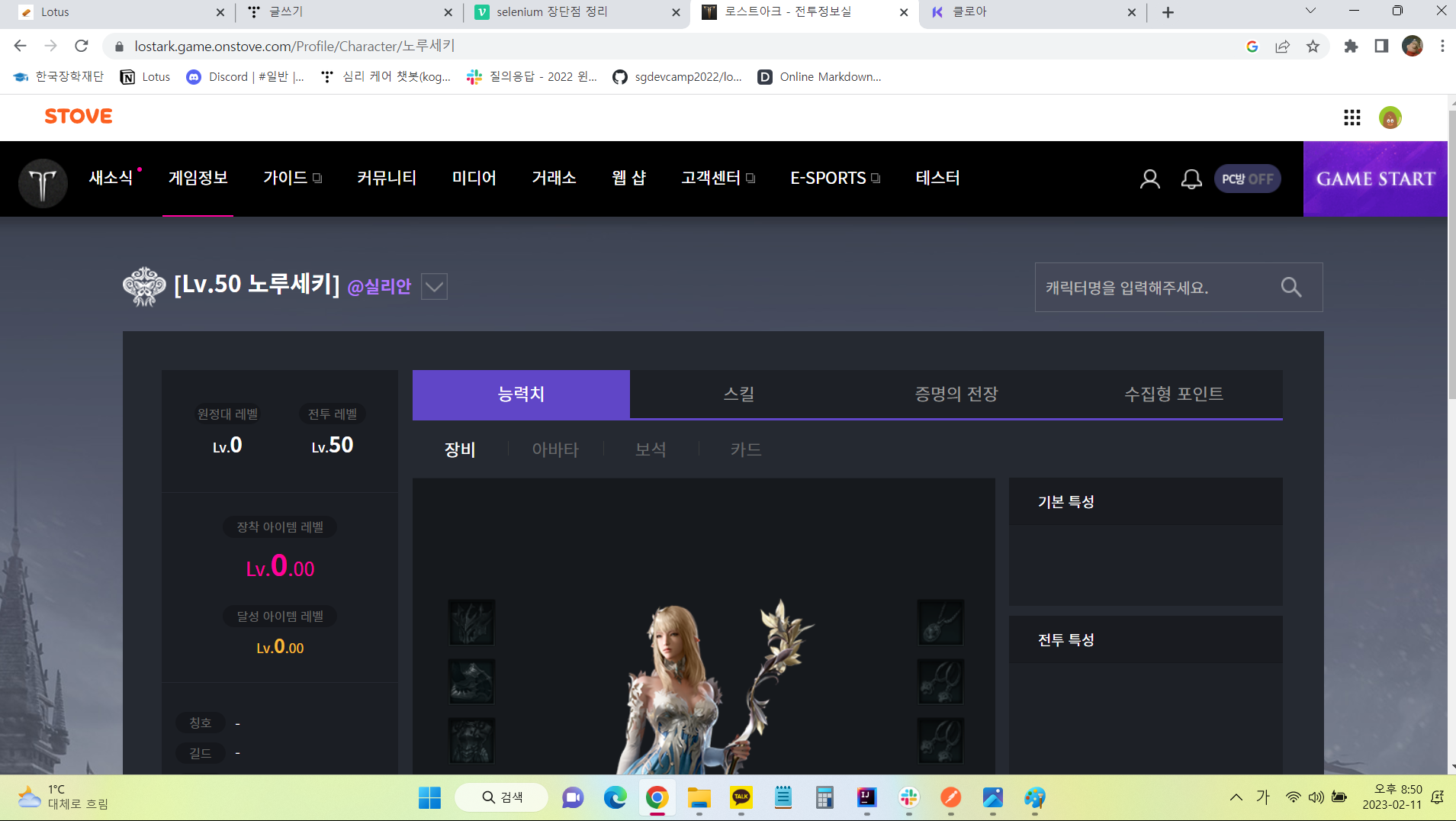Open the 한국장학재단 bookmark
The image size is (1456, 821).
point(59,77)
